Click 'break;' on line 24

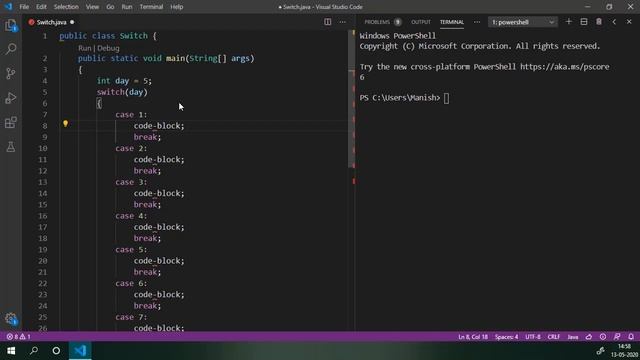click(147, 306)
